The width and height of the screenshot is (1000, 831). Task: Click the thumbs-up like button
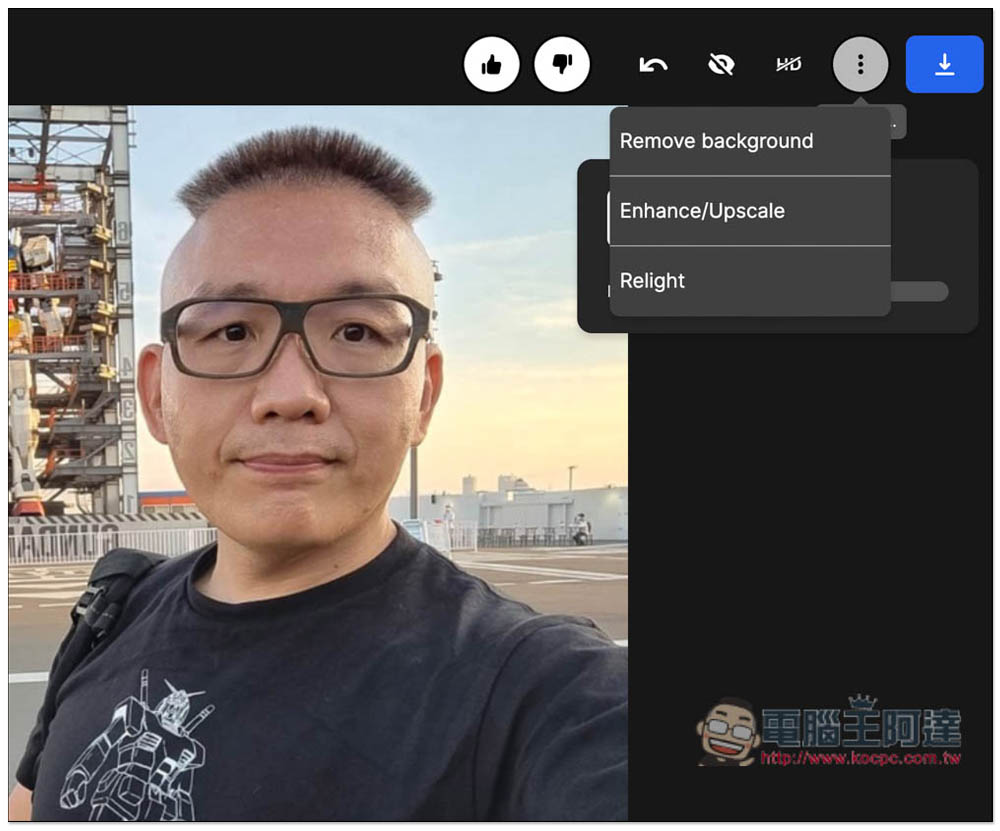[491, 65]
